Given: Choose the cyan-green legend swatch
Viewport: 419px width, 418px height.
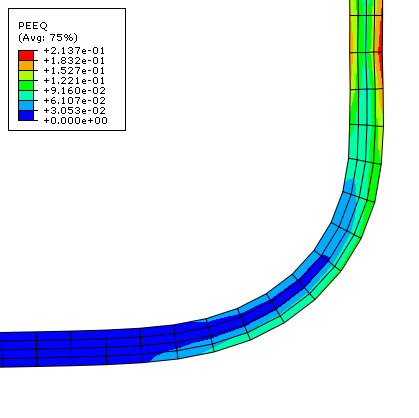Looking at the screenshot, I should tap(26, 96).
